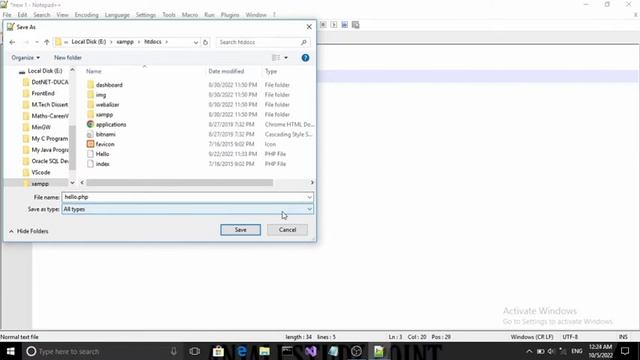Click the last Notepad++ toolbar icon behind the dialog

tap(356, 25)
